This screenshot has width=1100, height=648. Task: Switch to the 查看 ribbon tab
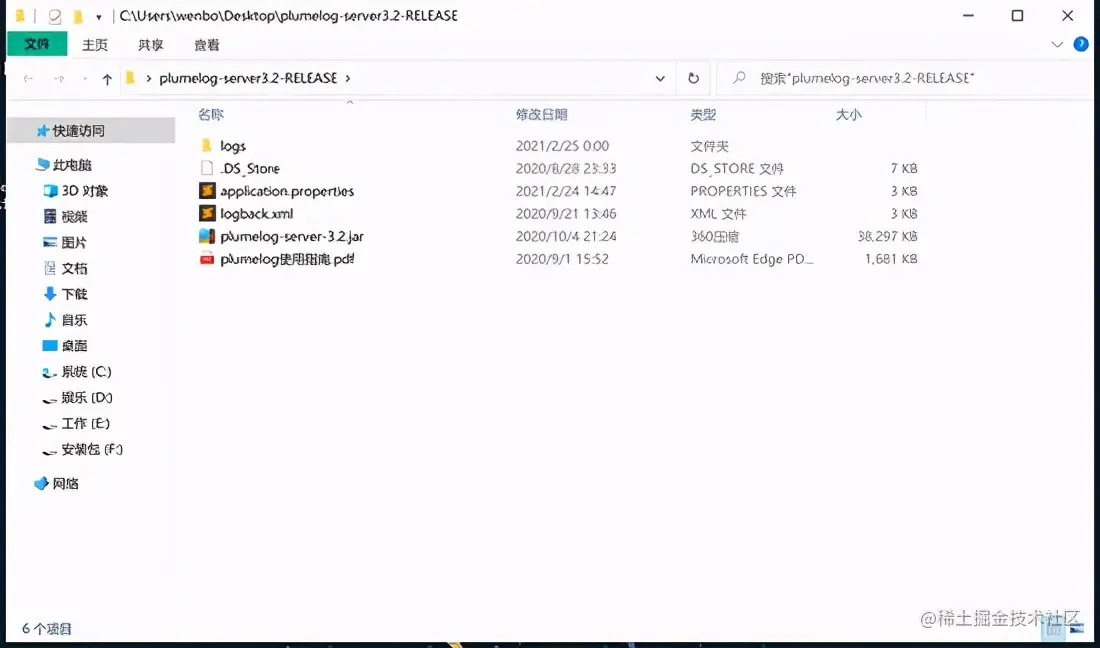206,44
